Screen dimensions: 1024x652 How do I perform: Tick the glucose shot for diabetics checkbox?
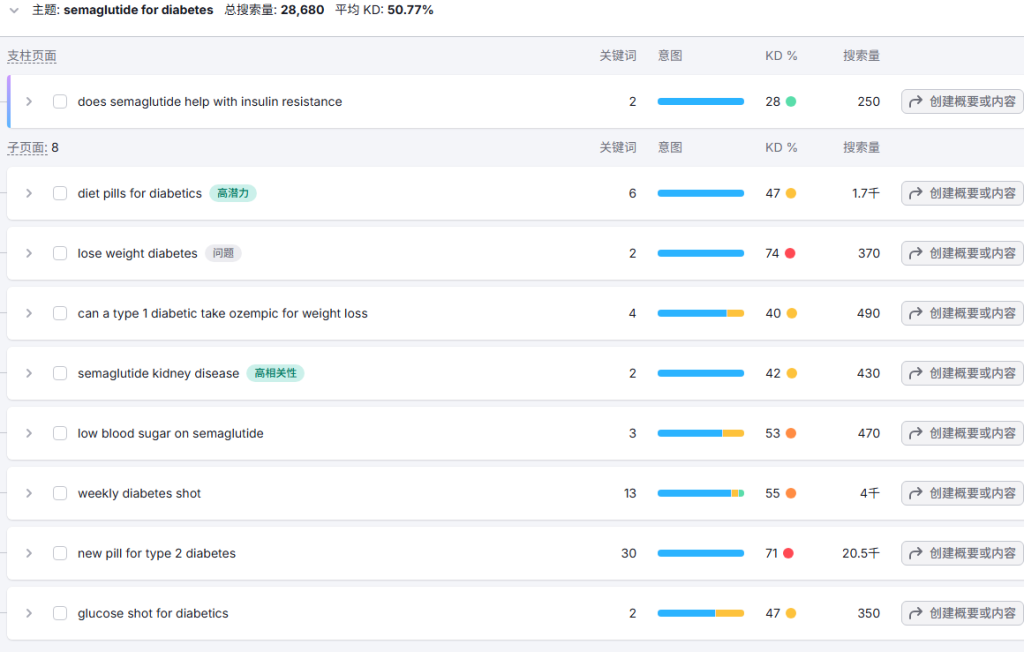[x=60, y=613]
